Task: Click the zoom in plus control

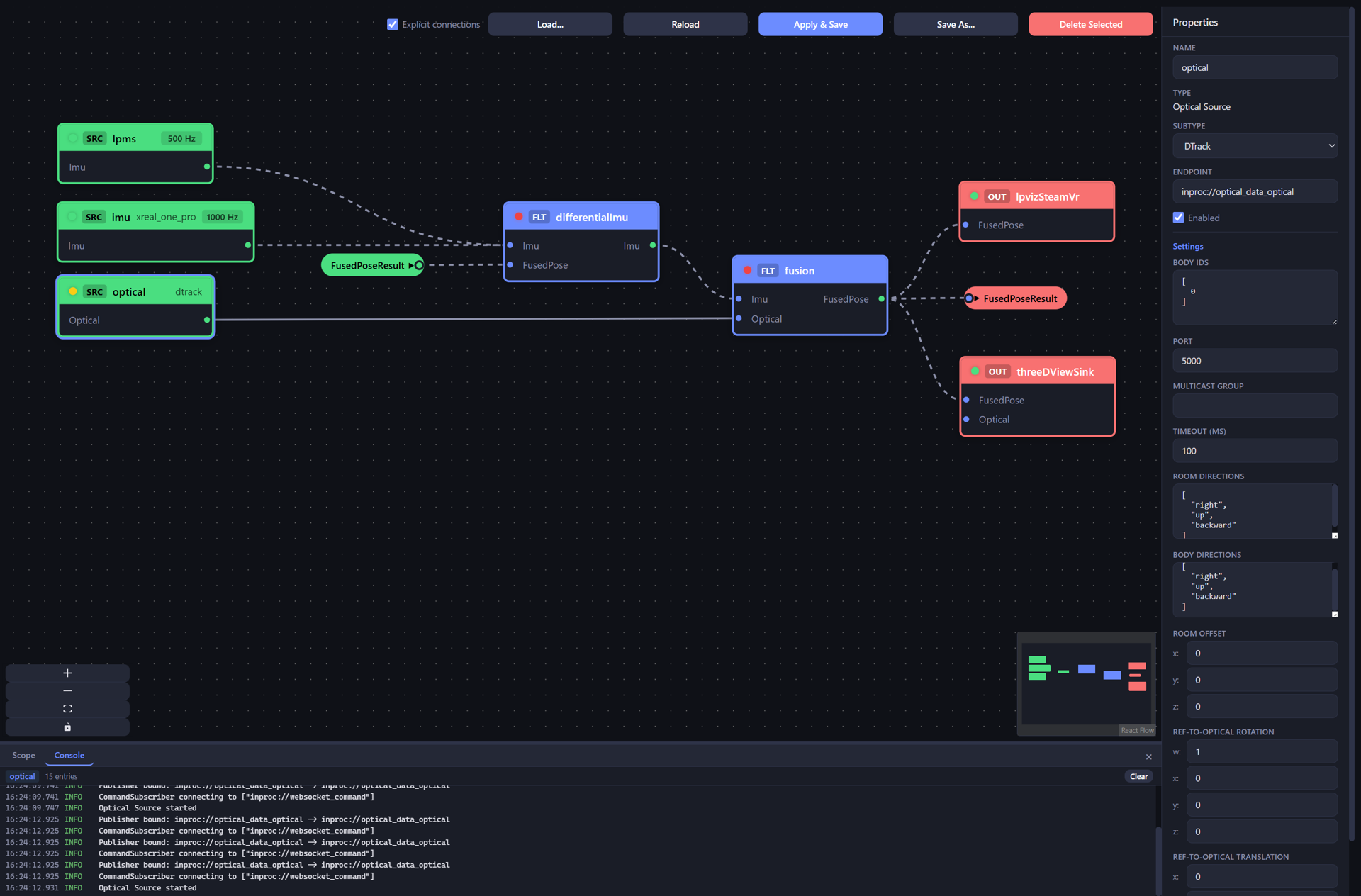Action: 67,673
